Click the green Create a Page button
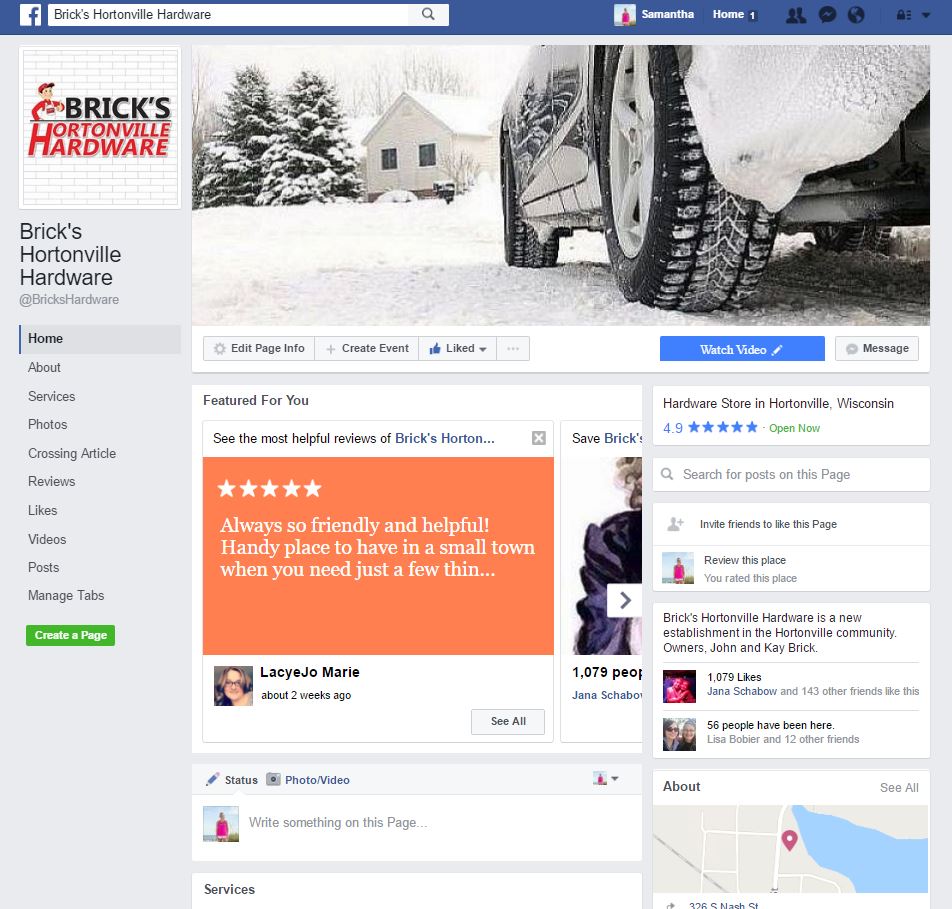Screen dimensions: 952x909 [x=70, y=635]
